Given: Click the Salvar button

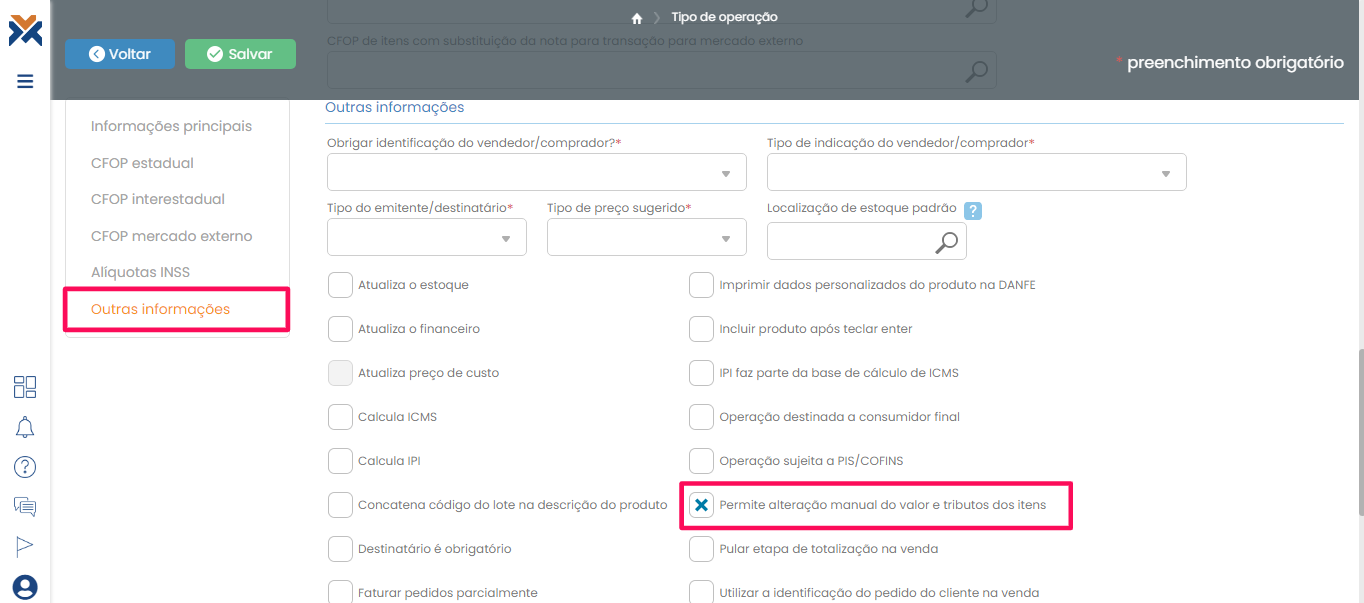Looking at the screenshot, I should click(240, 54).
